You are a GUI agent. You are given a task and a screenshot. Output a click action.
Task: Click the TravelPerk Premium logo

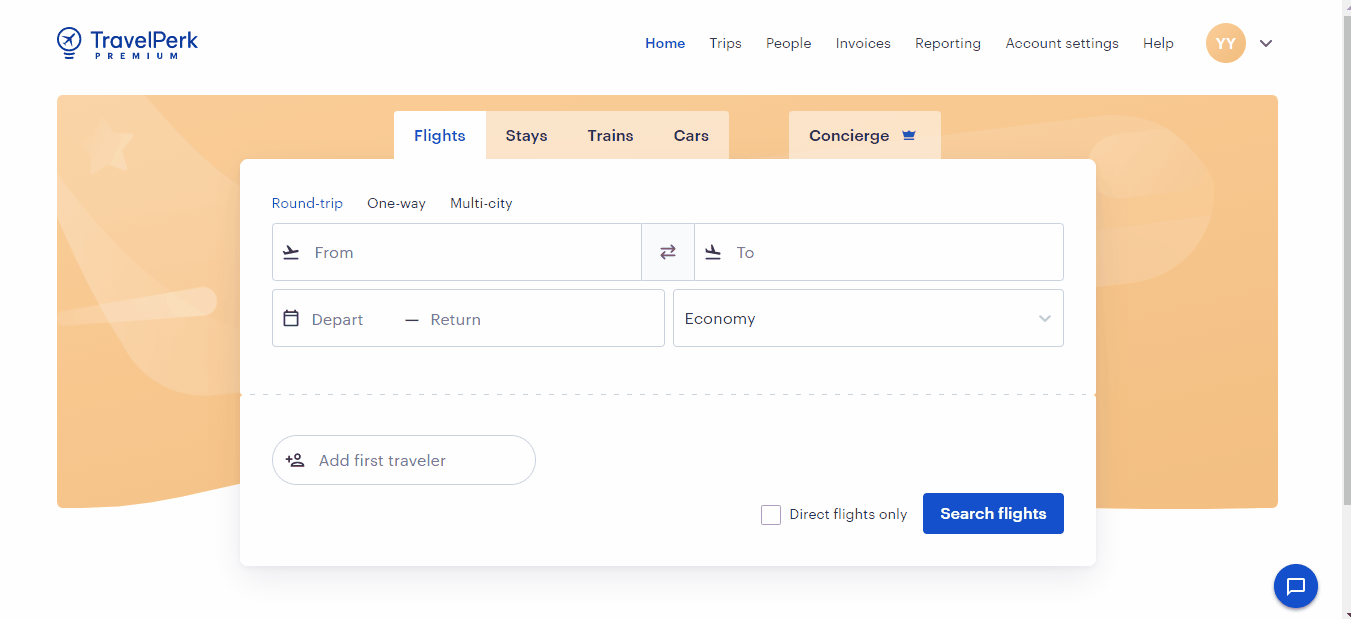[128, 43]
